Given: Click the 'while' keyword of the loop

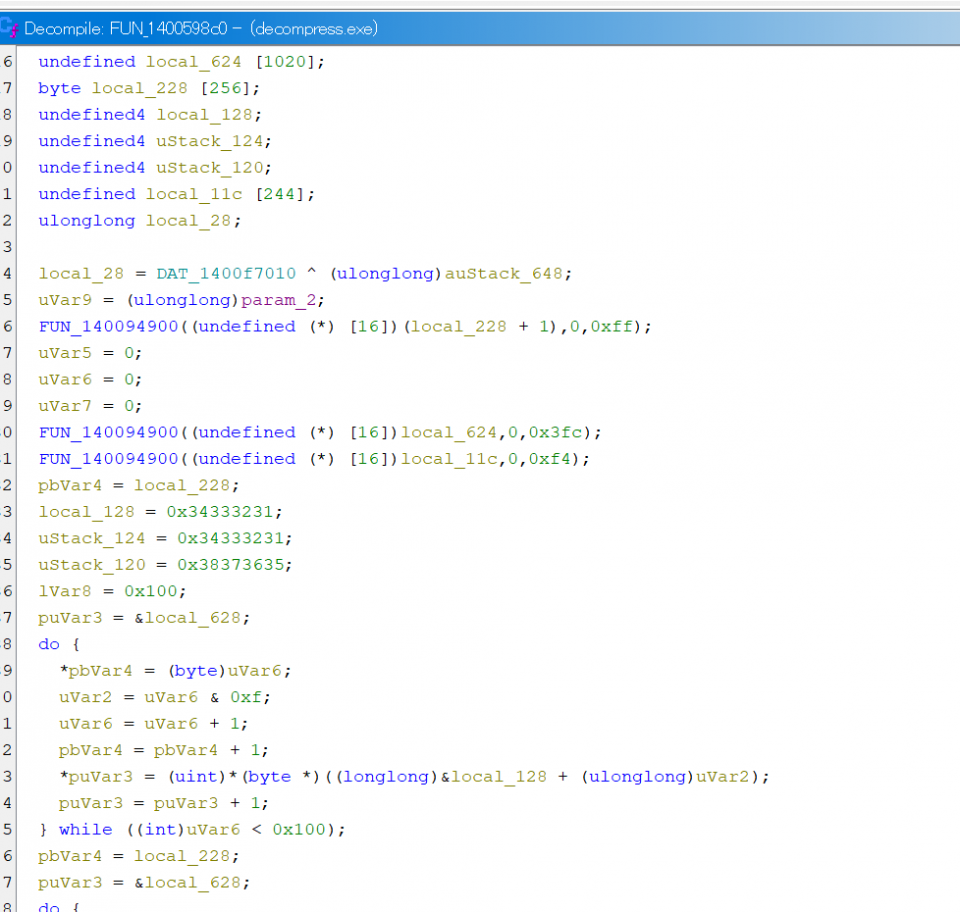Looking at the screenshot, I should pos(86,830).
